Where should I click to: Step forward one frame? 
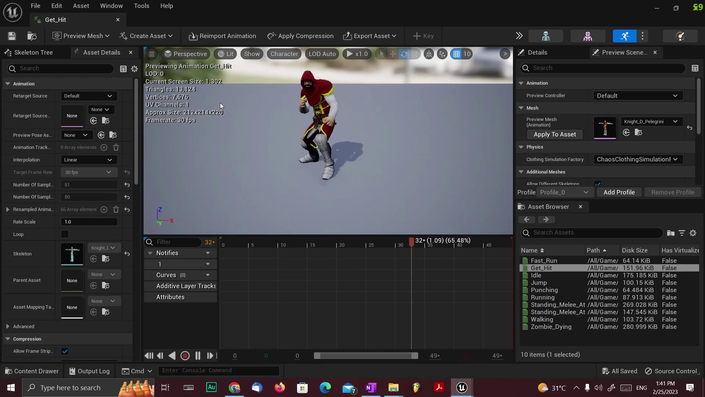pos(210,356)
